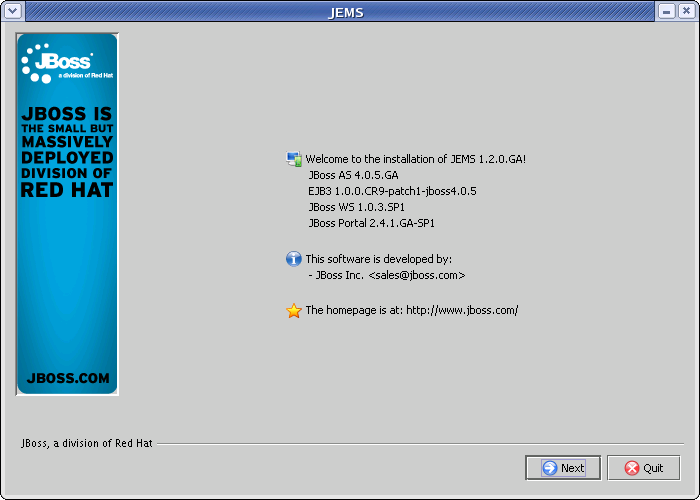Click the 'Welcome to the installation of JEMS' text

tap(416, 159)
